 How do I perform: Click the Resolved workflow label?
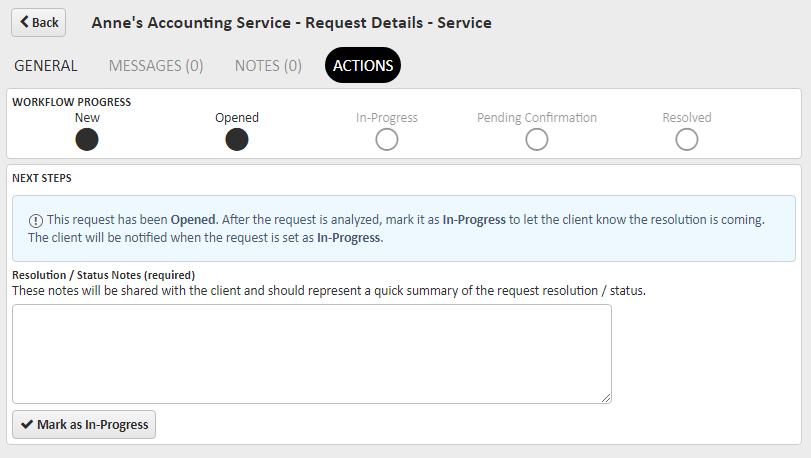[x=687, y=117]
